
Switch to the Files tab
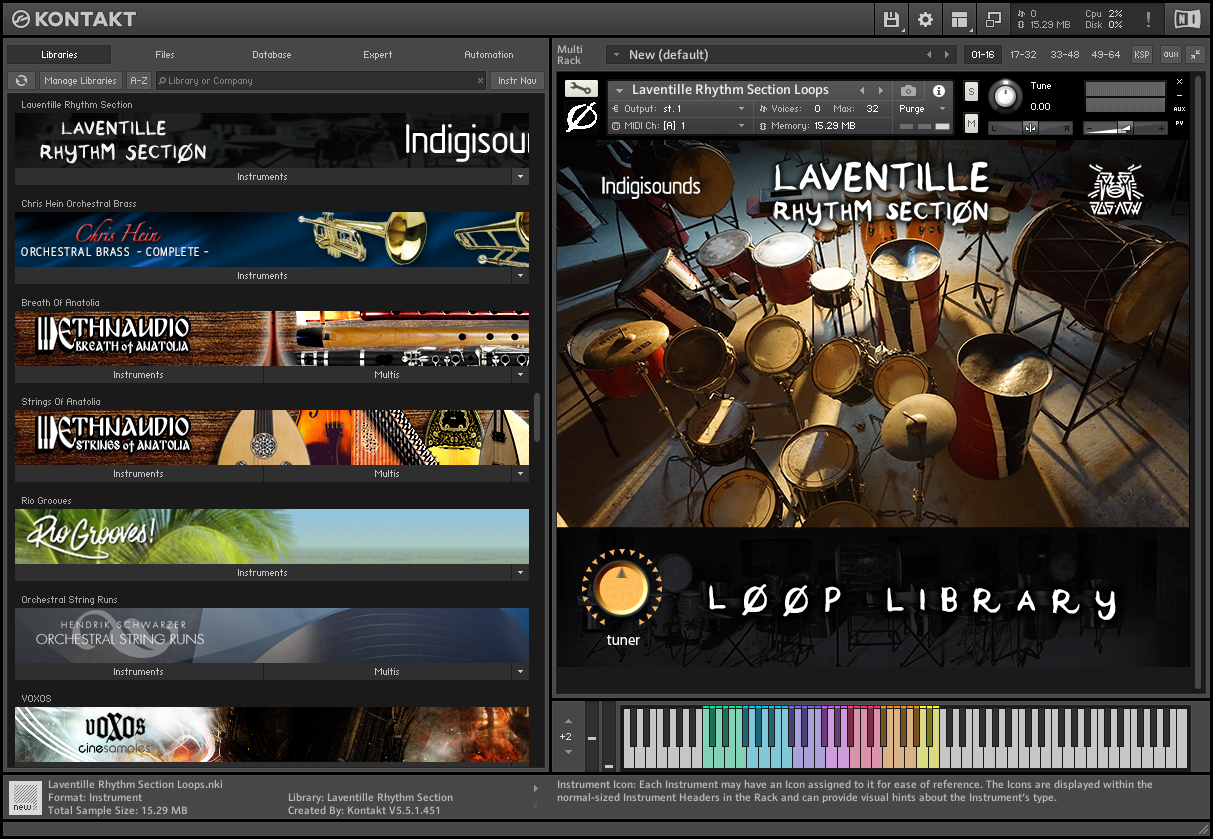pos(165,54)
